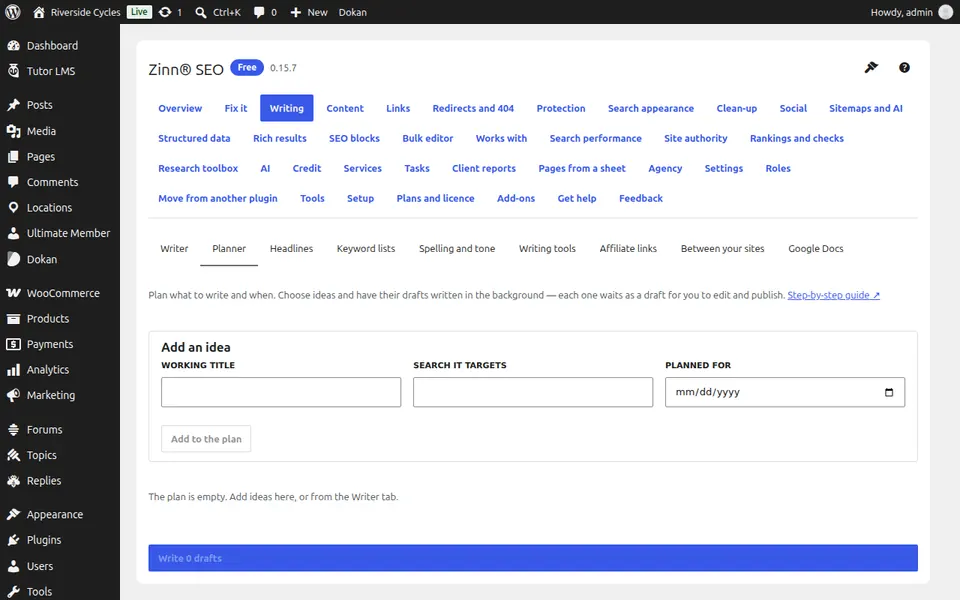Image resolution: width=960 pixels, height=600 pixels.
Task: Click the Working Title input field
Action: [x=281, y=392]
